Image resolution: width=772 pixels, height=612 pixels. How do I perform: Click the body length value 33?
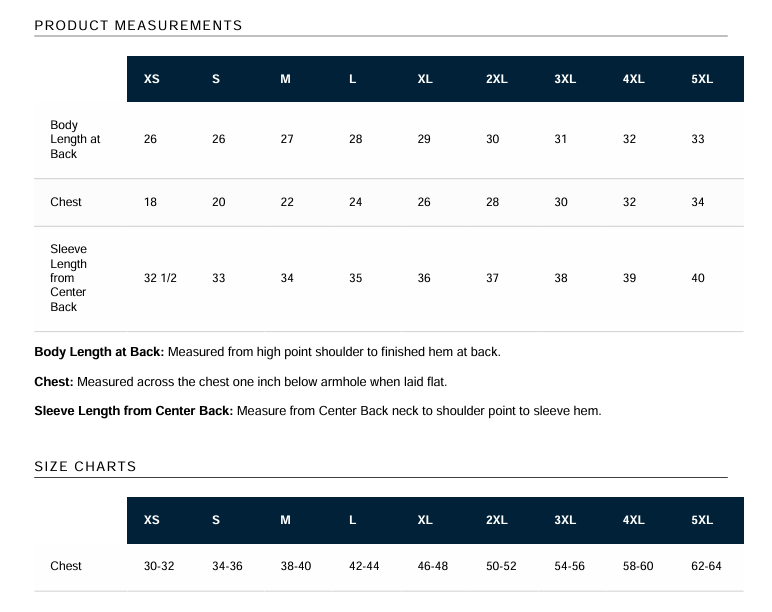coord(698,140)
